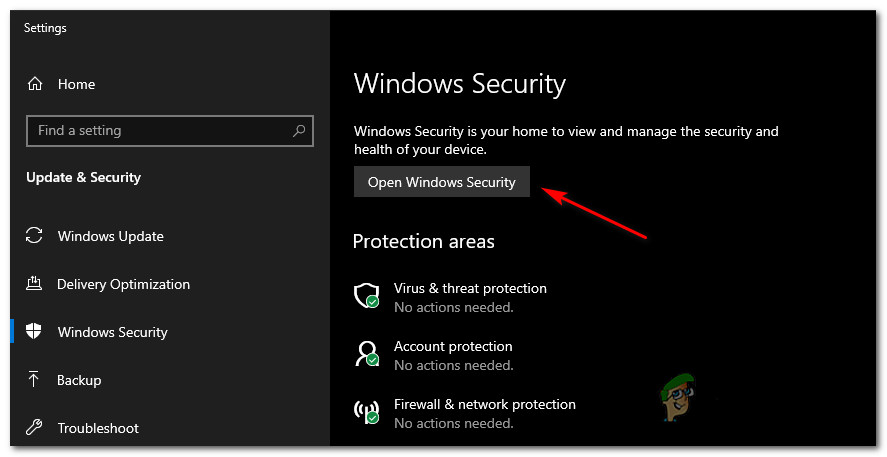Open Troubleshoot from the sidebar

(98, 428)
